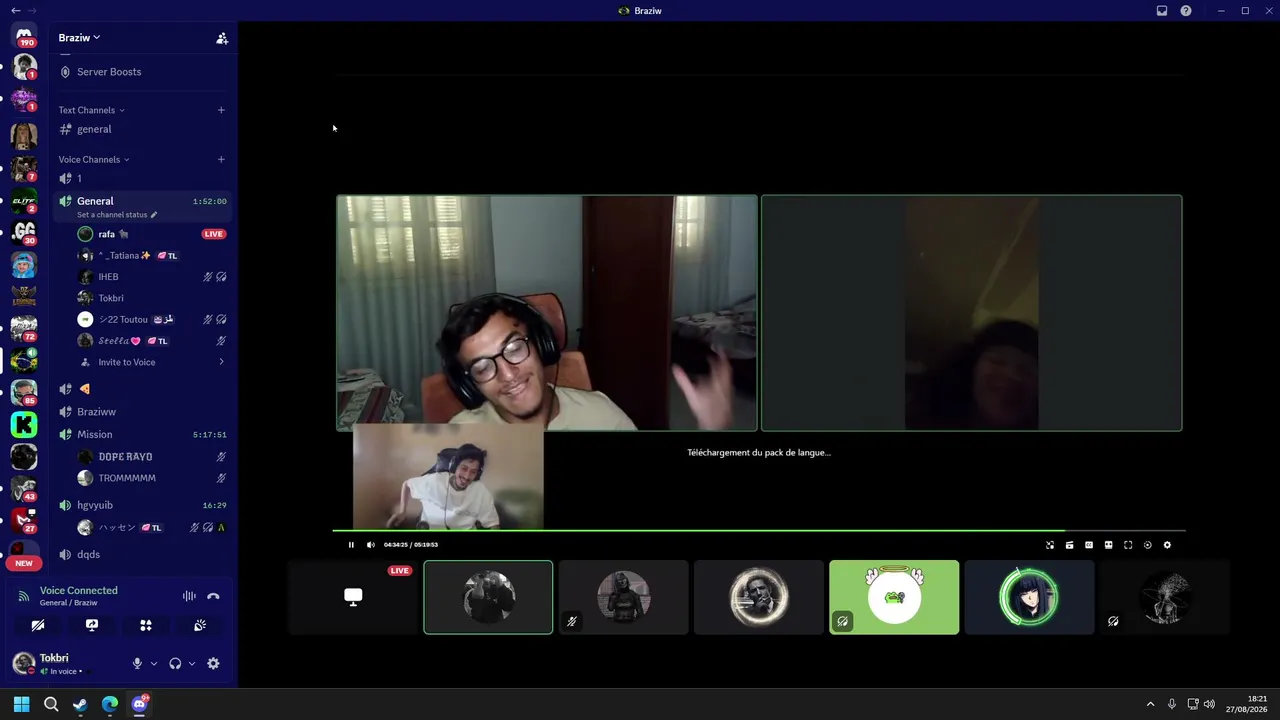Click the picture-in-picture icon on video bar
The width and height of the screenshot is (1280, 720).
pos(1050,545)
